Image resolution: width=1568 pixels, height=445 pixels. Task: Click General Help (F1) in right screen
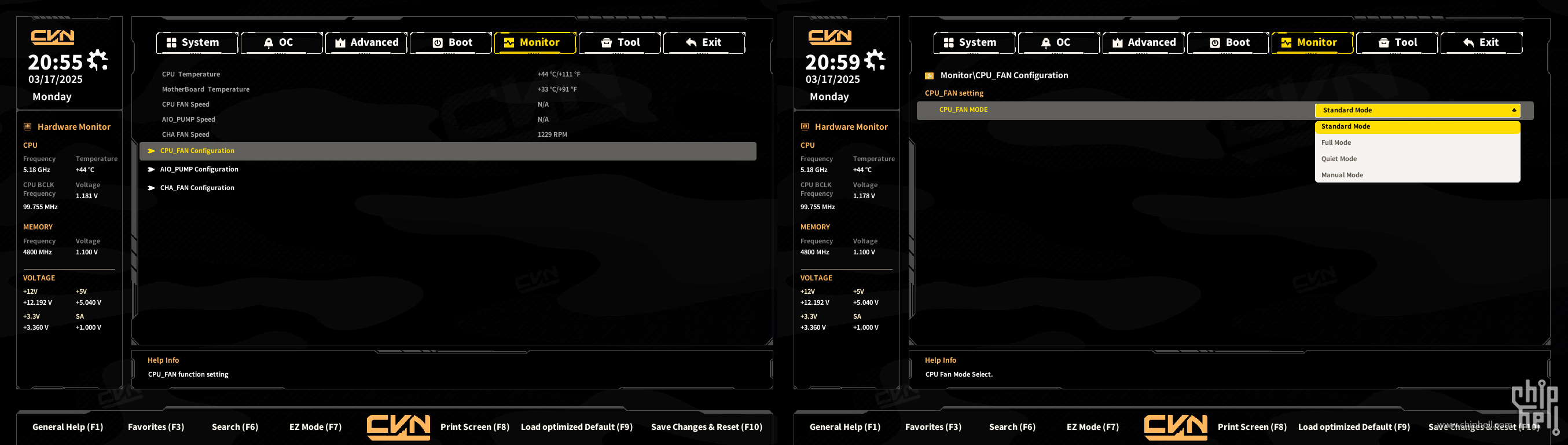tap(845, 427)
